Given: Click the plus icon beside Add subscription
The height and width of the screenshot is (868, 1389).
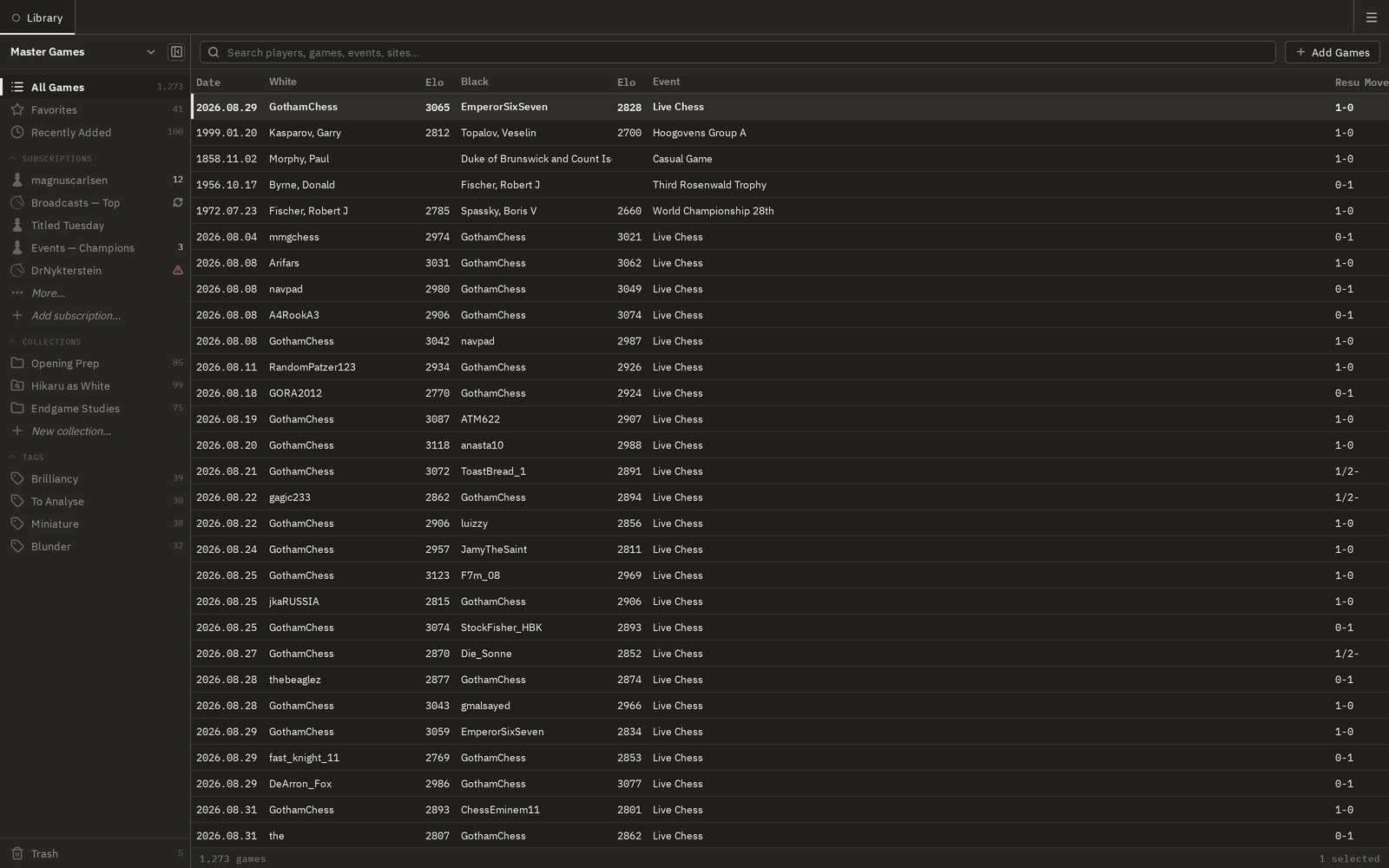Looking at the screenshot, I should tap(17, 315).
